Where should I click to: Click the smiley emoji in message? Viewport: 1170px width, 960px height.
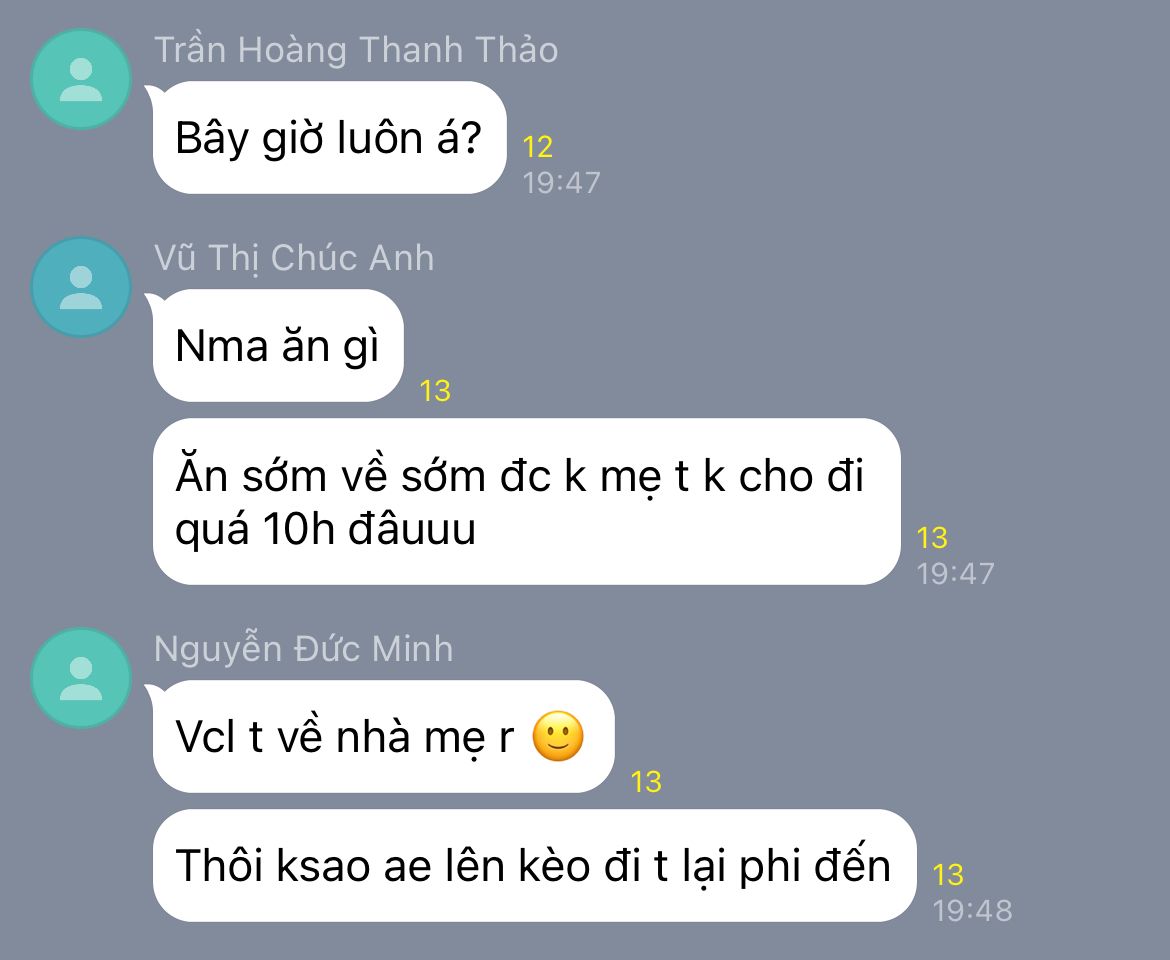[557, 736]
